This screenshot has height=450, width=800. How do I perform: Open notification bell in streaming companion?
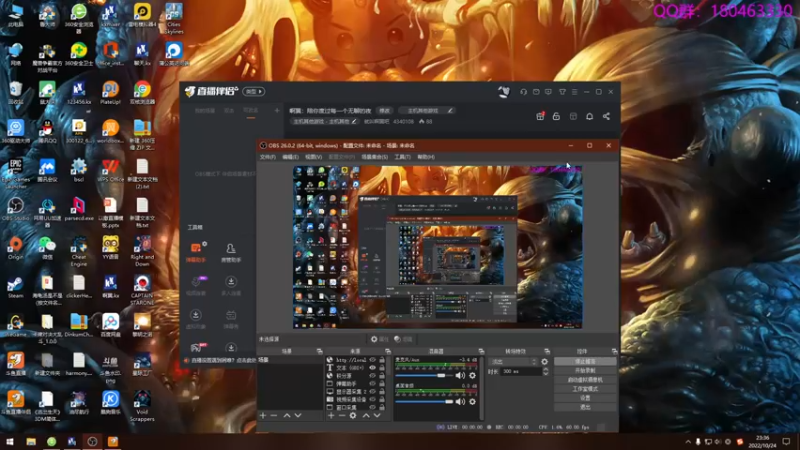click(x=589, y=116)
